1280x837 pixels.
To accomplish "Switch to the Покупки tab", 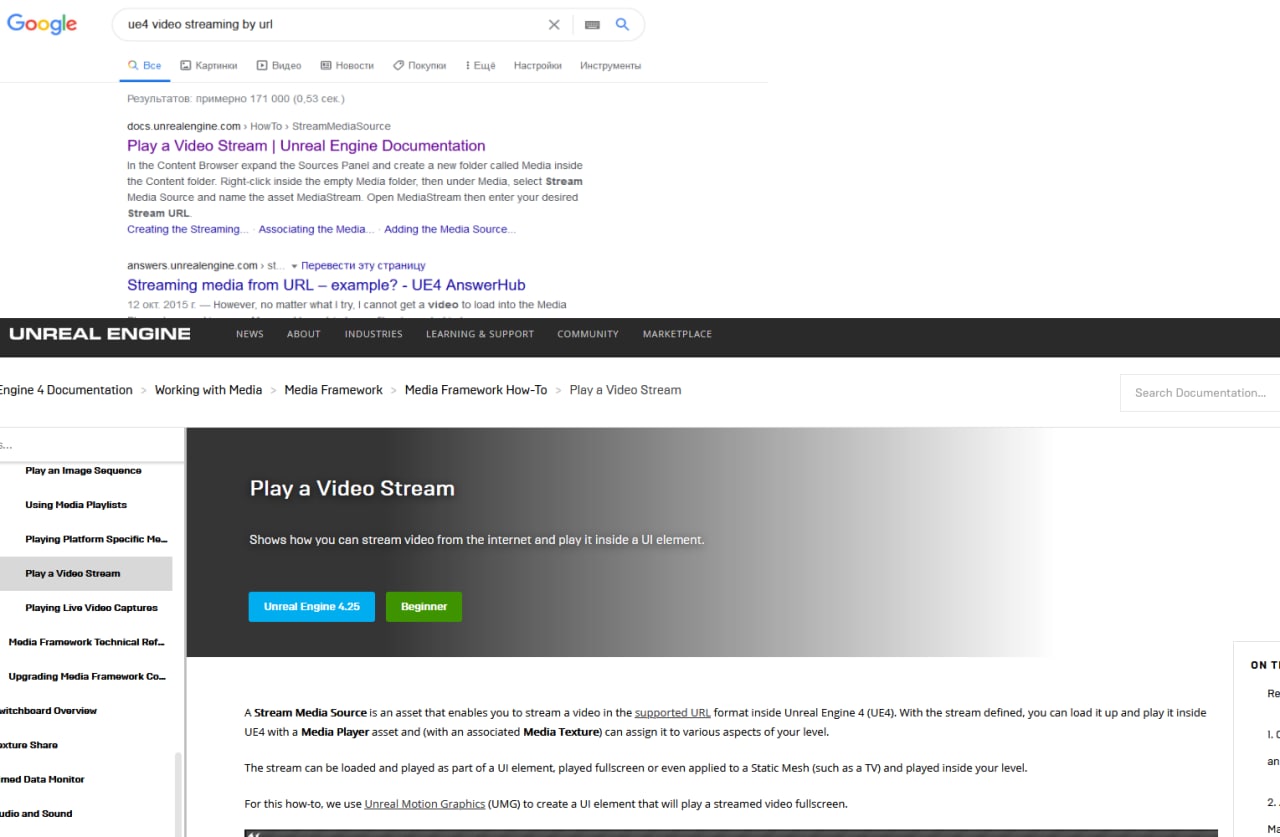I will point(419,65).
